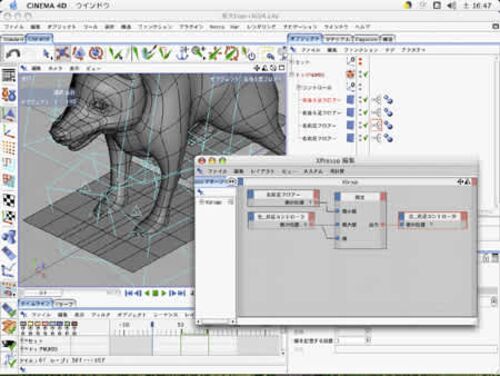Expand the topmost object in the object tree
Screen dimensions: 500x376
pos(292,62)
